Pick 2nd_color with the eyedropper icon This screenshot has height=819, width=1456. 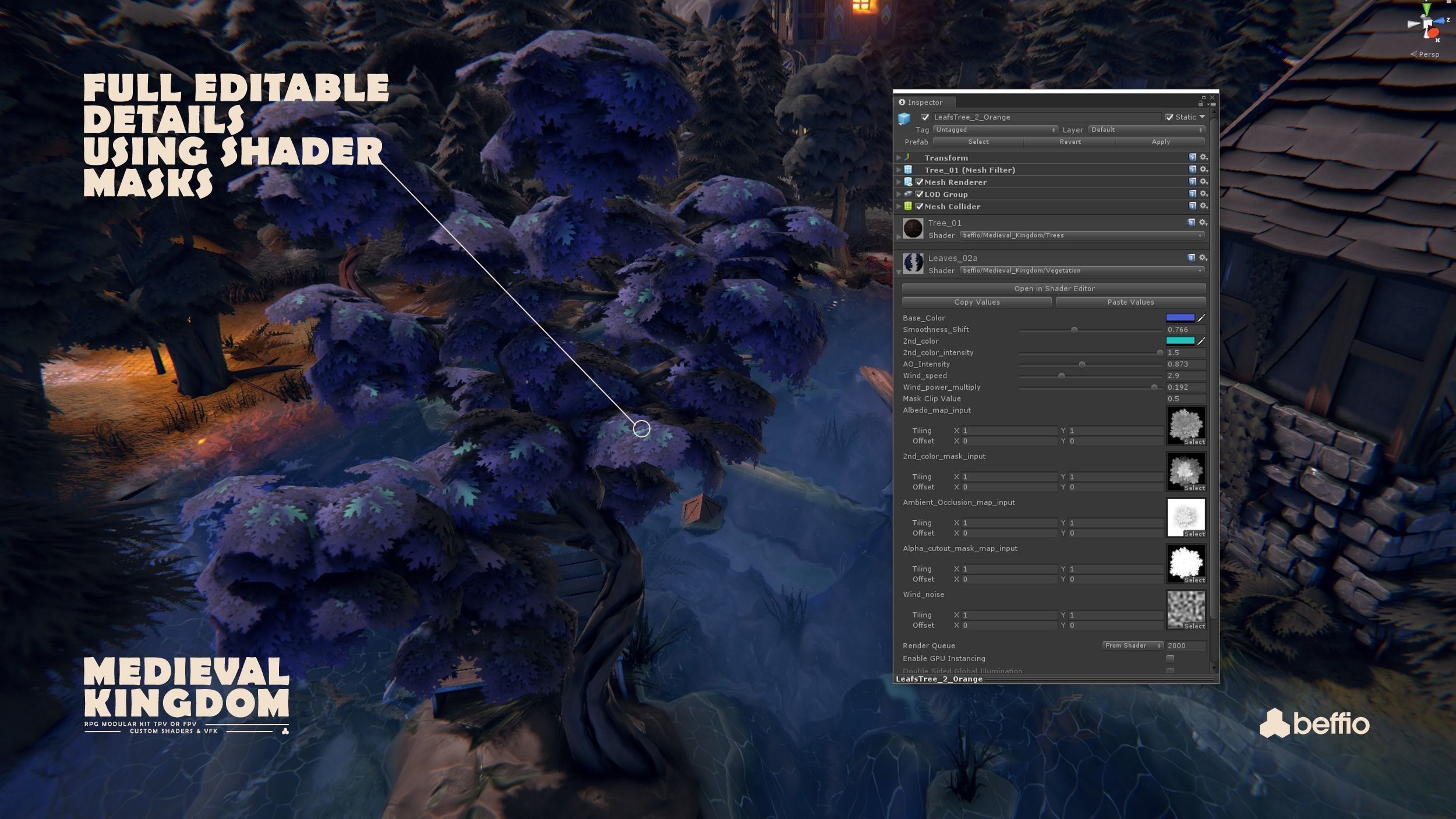coord(1201,341)
